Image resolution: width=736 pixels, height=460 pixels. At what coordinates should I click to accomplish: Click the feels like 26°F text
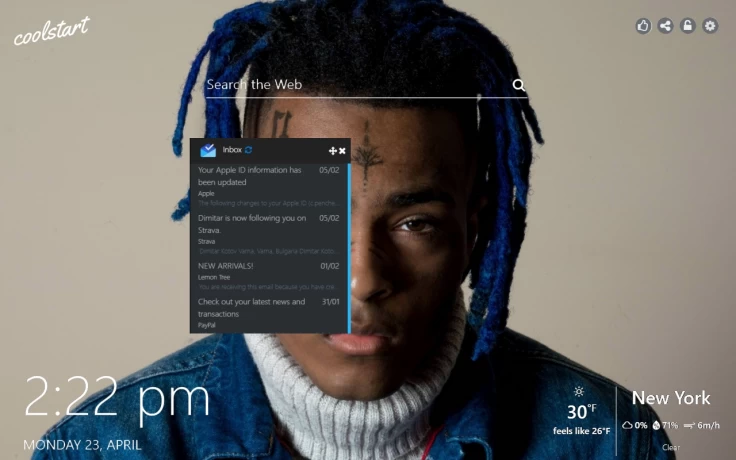pyautogui.click(x=581, y=431)
